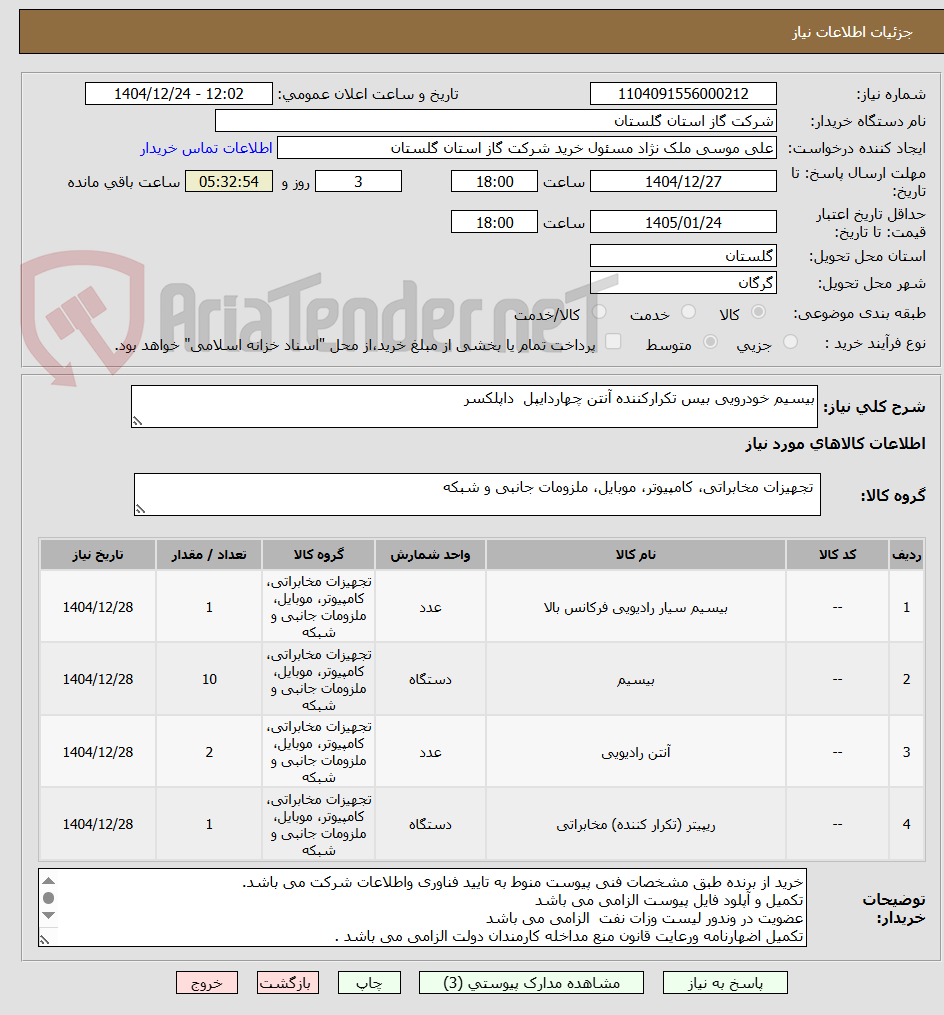Open the اطلاعات تماس خریدار link
The image size is (944, 1015).
coord(207,148)
